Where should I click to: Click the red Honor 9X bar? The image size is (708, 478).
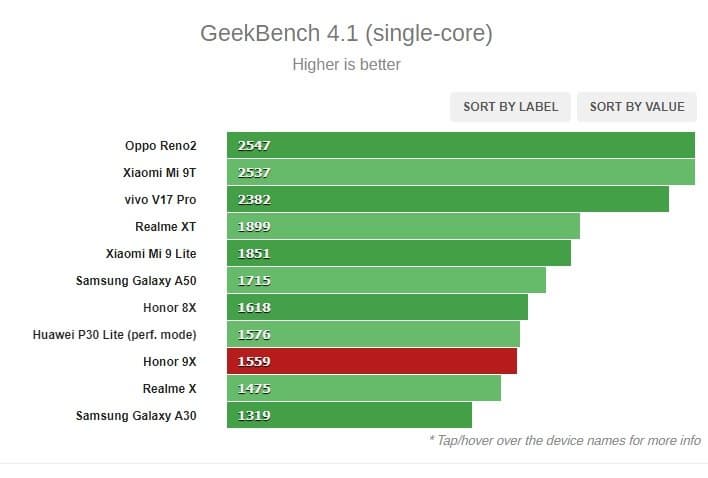tap(372, 361)
